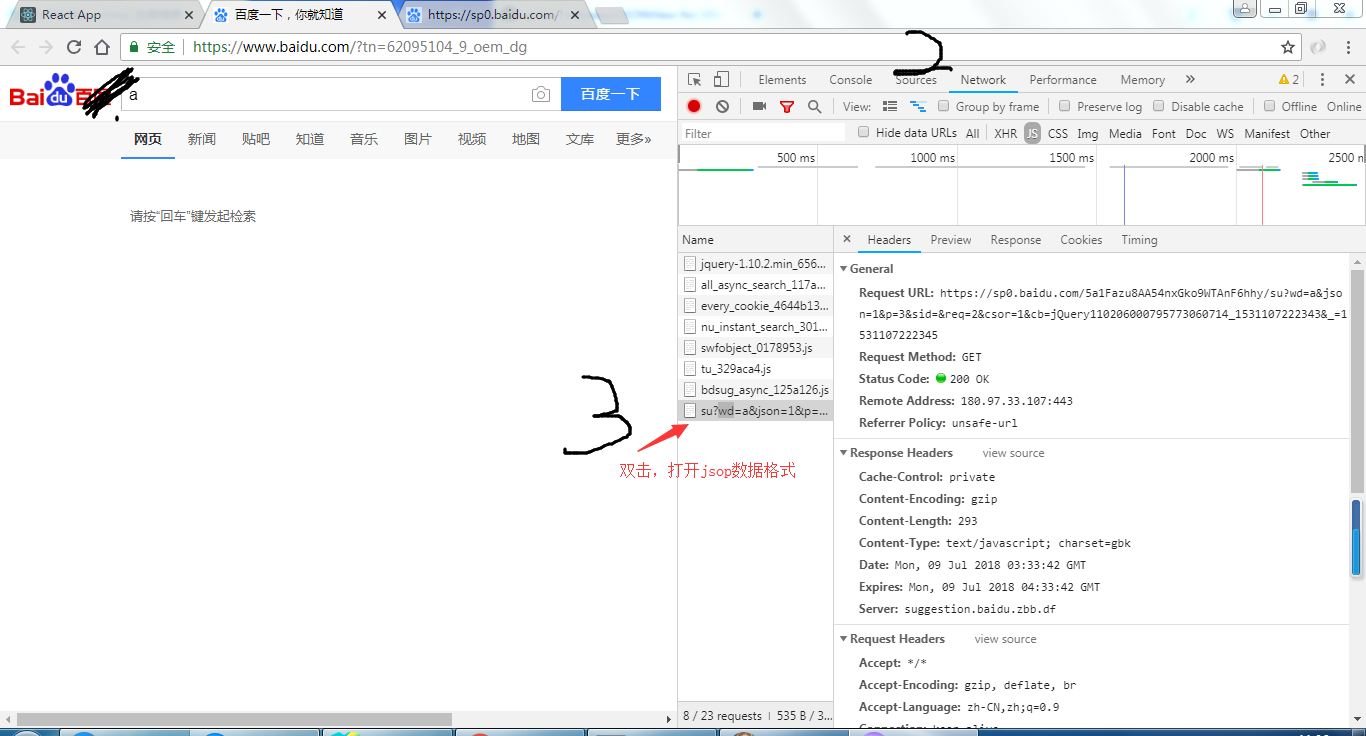The height and width of the screenshot is (736, 1366).
Task: Open the Preview tab of the request
Action: (x=951, y=240)
